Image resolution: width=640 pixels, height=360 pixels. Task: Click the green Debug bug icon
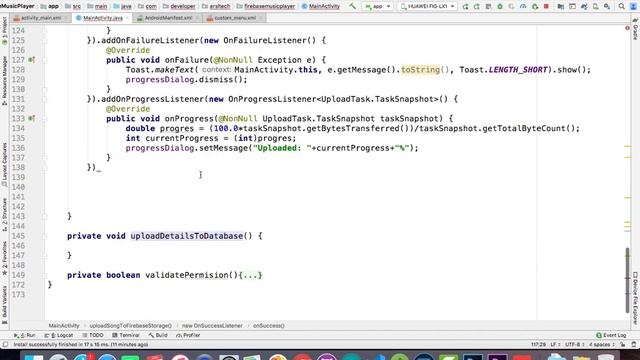[500, 7]
